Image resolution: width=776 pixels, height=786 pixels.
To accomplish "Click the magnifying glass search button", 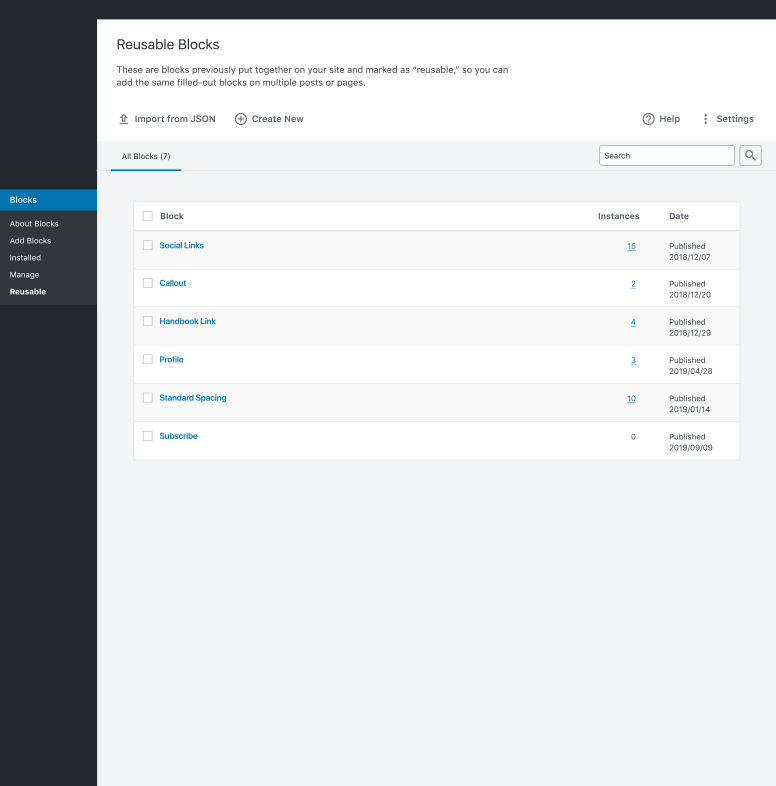I will (750, 155).
